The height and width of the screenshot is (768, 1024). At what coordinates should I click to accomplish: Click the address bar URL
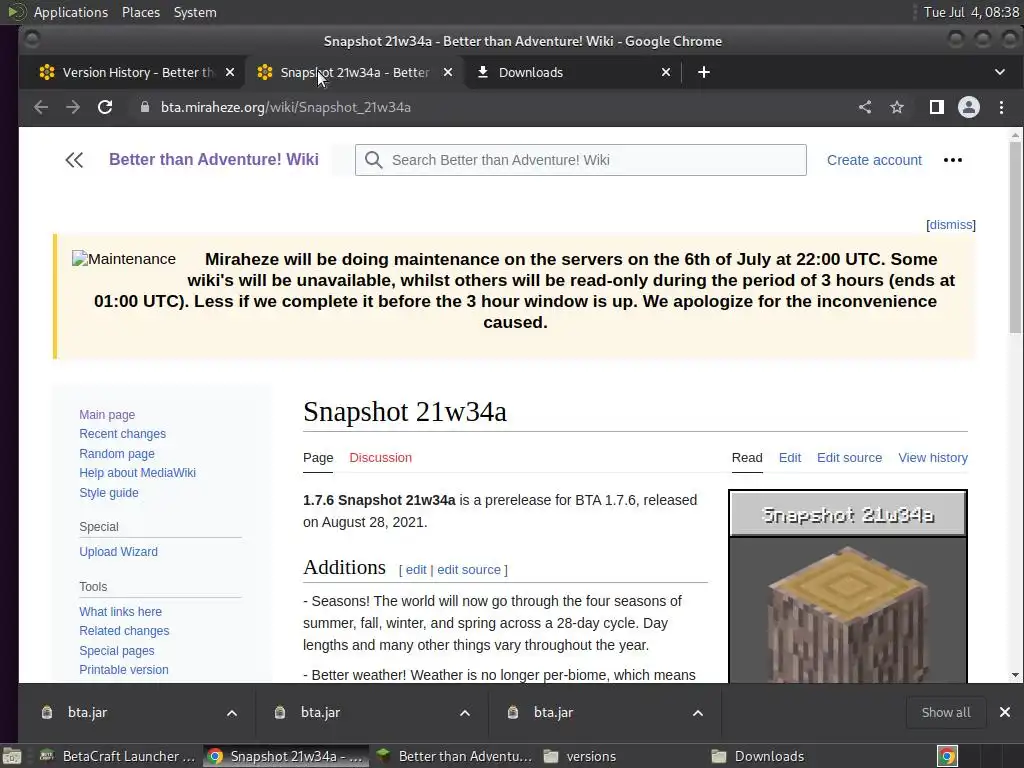285,107
